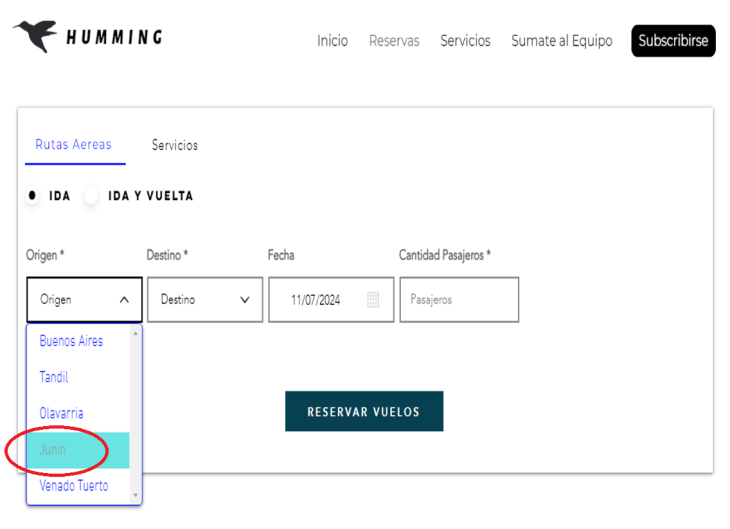Collapse the open Origen dropdown
The height and width of the screenshot is (529, 730).
[x=84, y=300]
